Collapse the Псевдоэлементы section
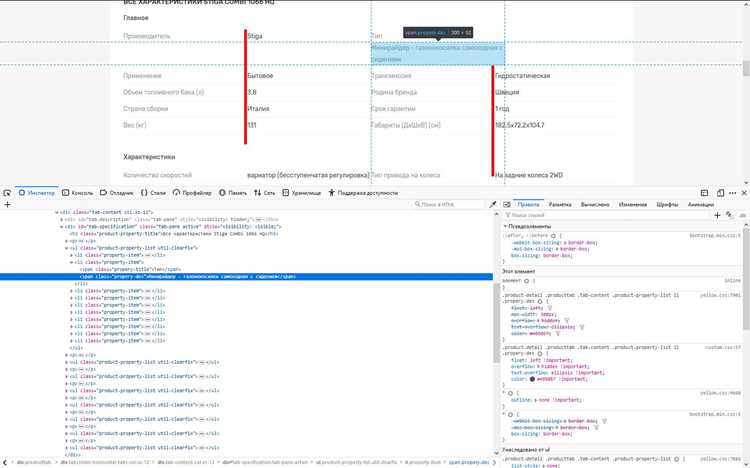This screenshot has height=468, width=750. click(505, 226)
